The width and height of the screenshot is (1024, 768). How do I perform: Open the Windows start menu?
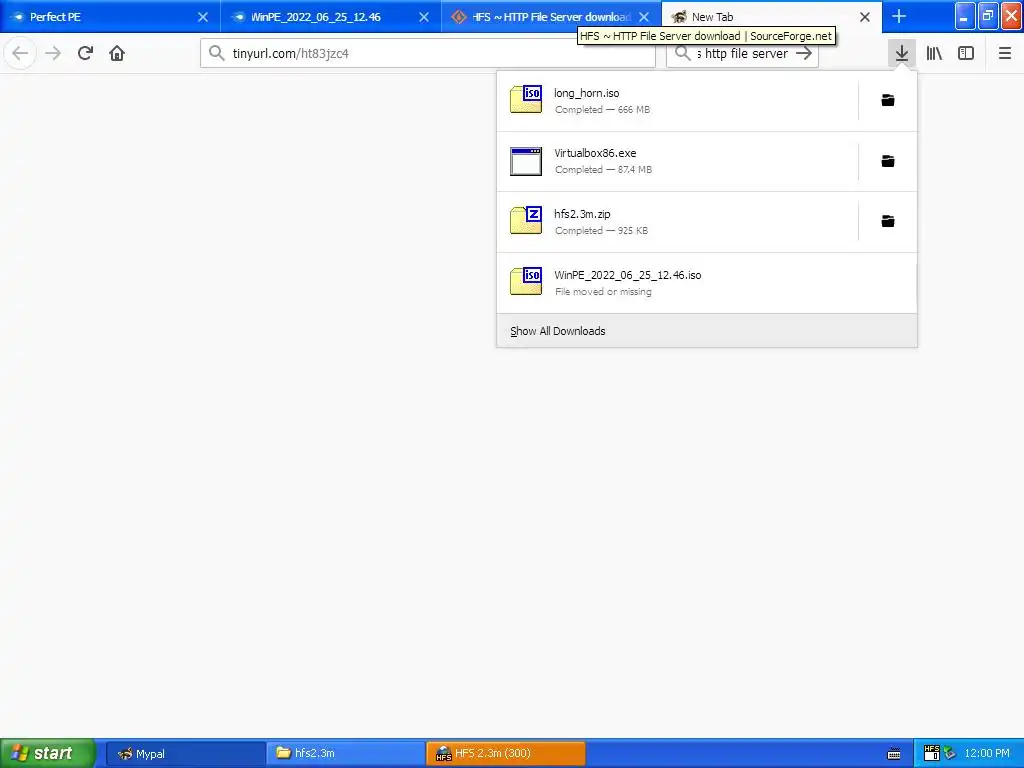48,753
